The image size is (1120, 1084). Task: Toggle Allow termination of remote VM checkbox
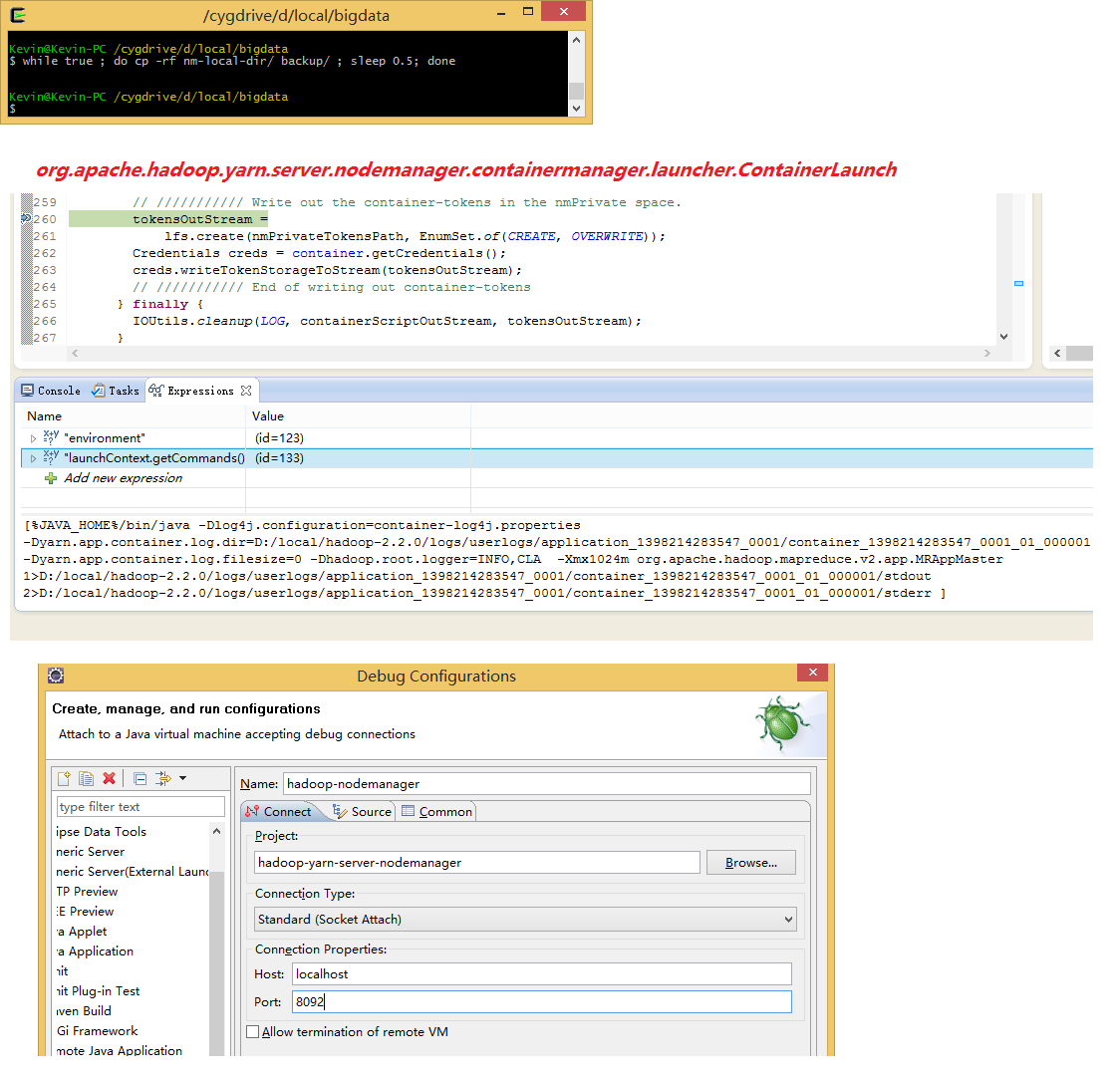252,1032
